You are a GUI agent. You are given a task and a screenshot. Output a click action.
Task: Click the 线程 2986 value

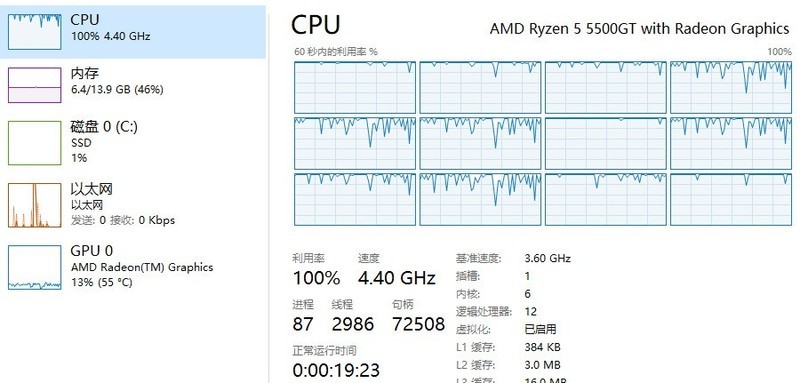pyautogui.click(x=353, y=324)
